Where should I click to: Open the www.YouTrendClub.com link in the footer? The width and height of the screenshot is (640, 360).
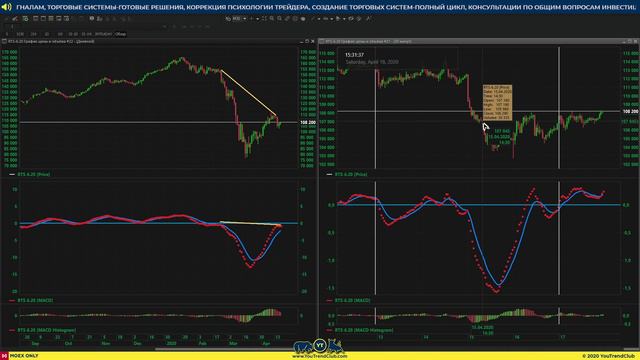(320, 356)
